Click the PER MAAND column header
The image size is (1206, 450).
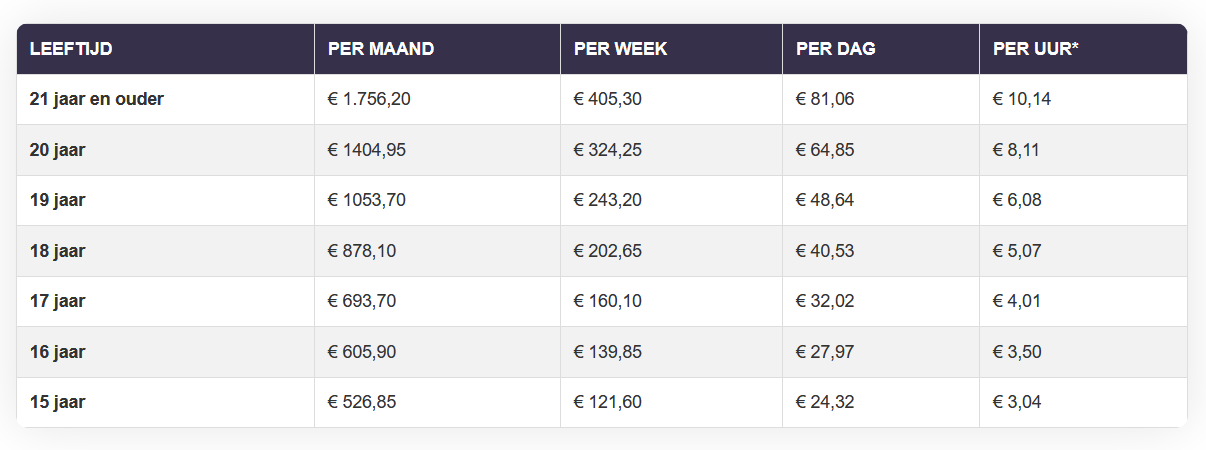click(x=381, y=49)
